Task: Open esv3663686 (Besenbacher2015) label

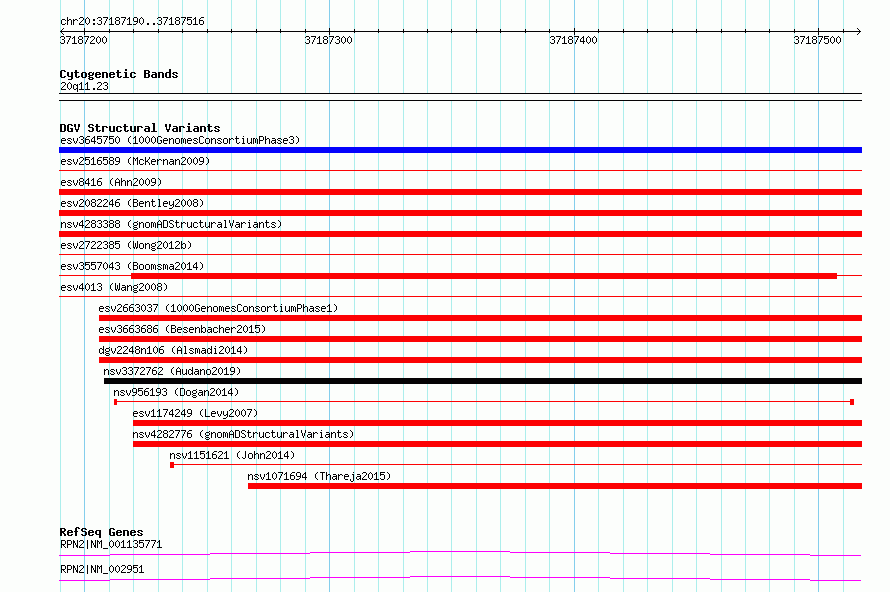Action: [x=182, y=329]
